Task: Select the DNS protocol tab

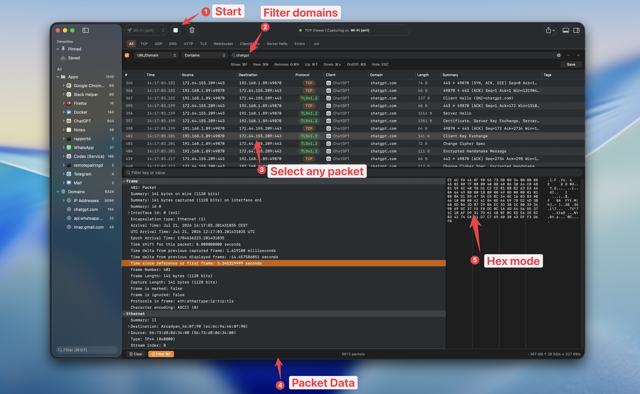Action: tap(173, 44)
